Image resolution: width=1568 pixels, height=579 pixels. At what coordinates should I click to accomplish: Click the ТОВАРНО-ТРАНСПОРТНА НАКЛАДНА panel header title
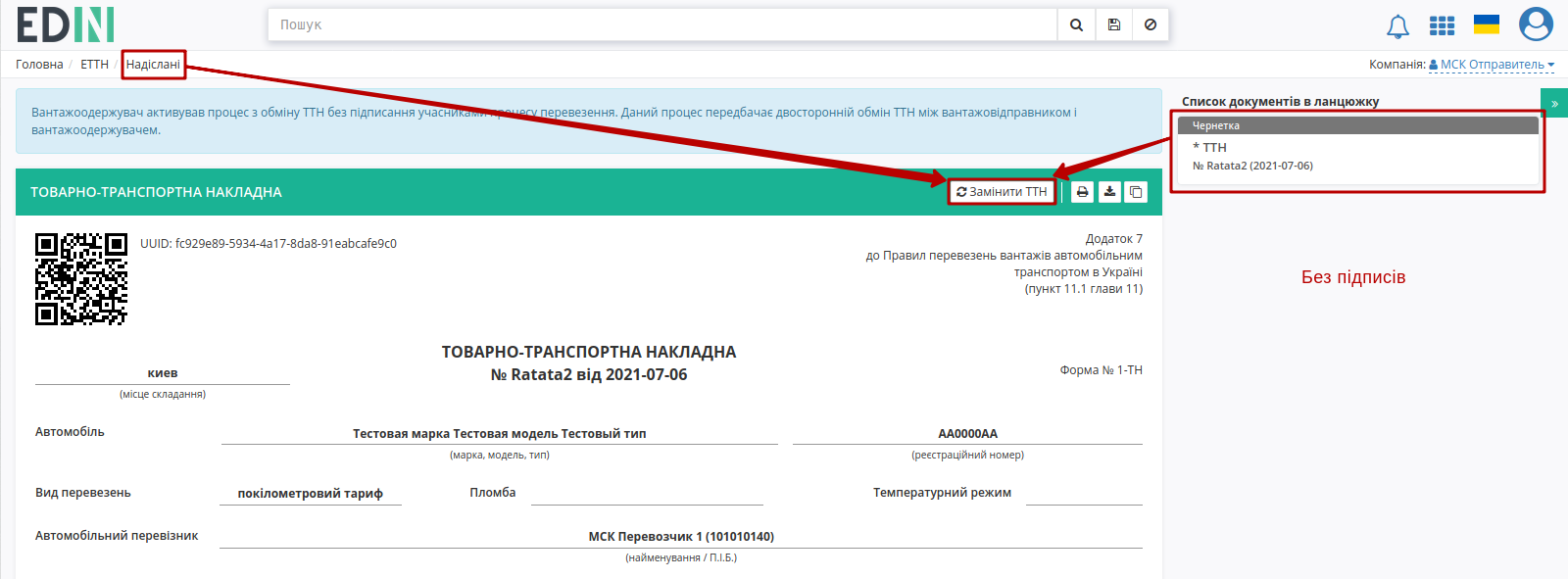point(156,192)
